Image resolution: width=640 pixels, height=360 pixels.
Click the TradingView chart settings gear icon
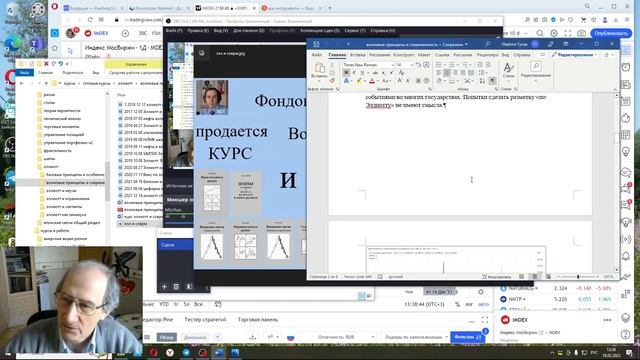554,33
